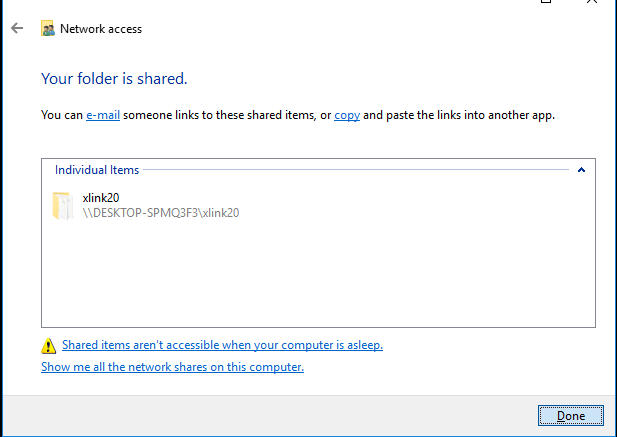Image resolution: width=617 pixels, height=437 pixels.
Task: Click the \\DESKTOP-SPMQ3F3\xlink20 network path
Action: point(161,213)
